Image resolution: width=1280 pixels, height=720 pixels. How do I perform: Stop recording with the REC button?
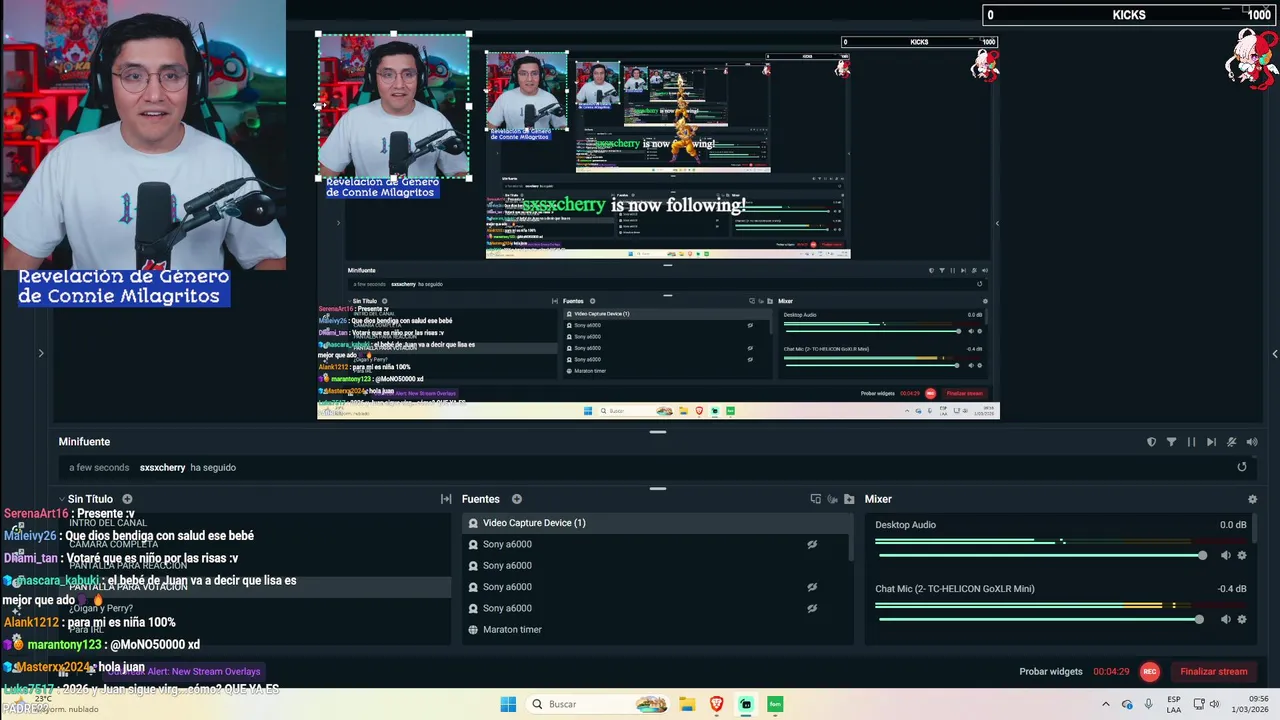tap(1150, 672)
